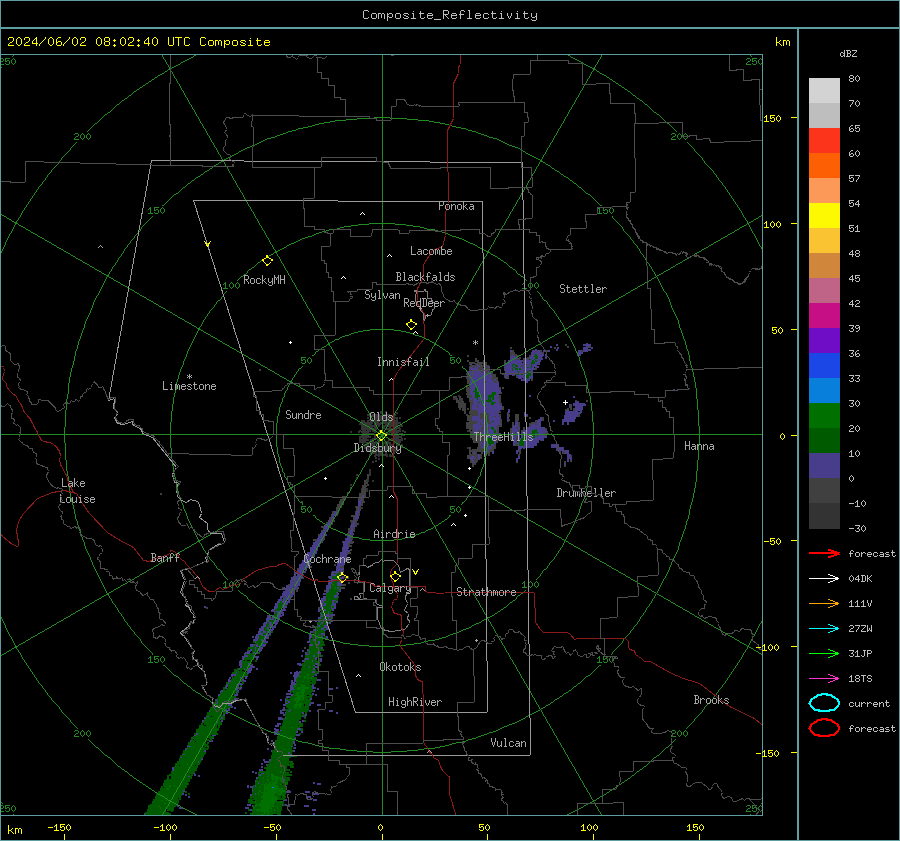Select the 65 dBZ red color swatch
Image resolution: width=900 pixels, height=841 pixels.
pyautogui.click(x=824, y=140)
